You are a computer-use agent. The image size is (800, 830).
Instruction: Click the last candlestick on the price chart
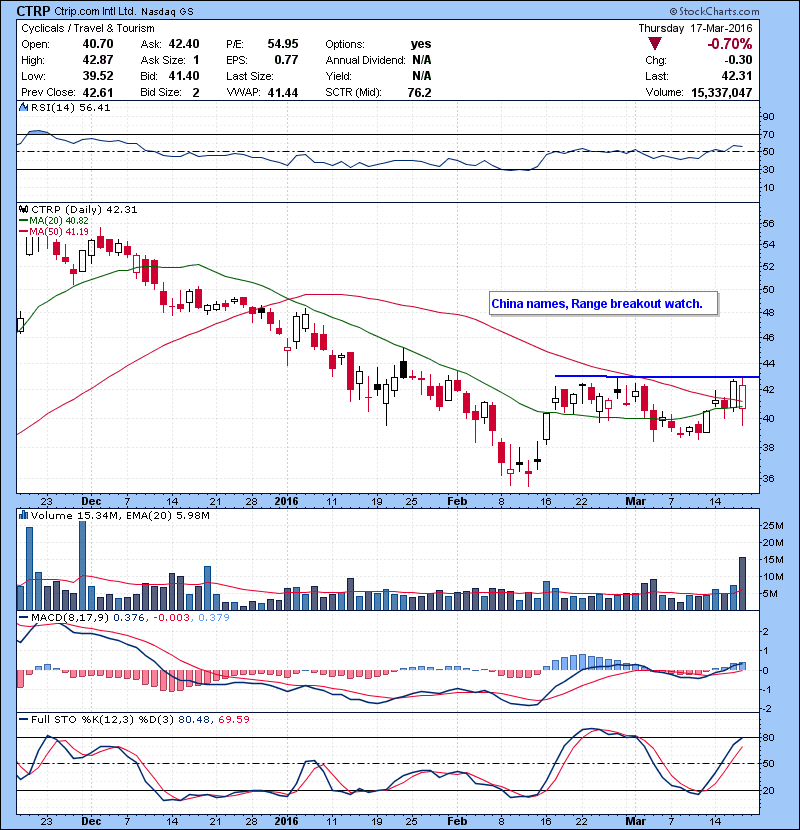tap(742, 402)
